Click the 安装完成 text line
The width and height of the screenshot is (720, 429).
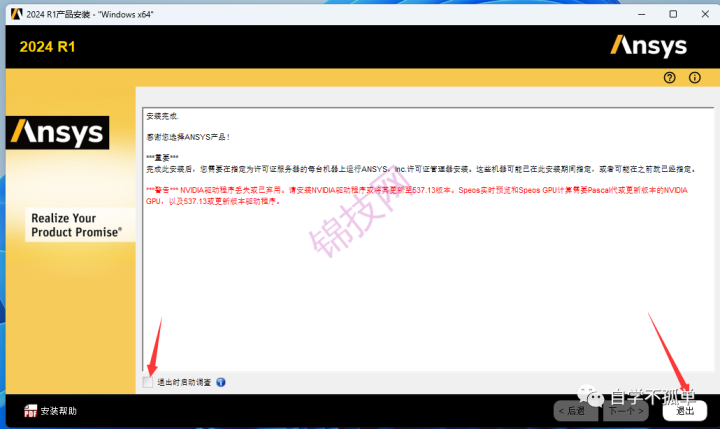pyautogui.click(x=163, y=116)
